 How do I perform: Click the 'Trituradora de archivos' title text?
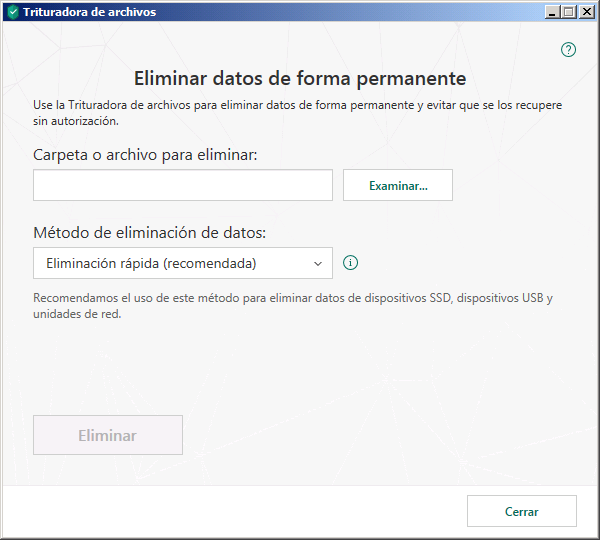pos(90,12)
